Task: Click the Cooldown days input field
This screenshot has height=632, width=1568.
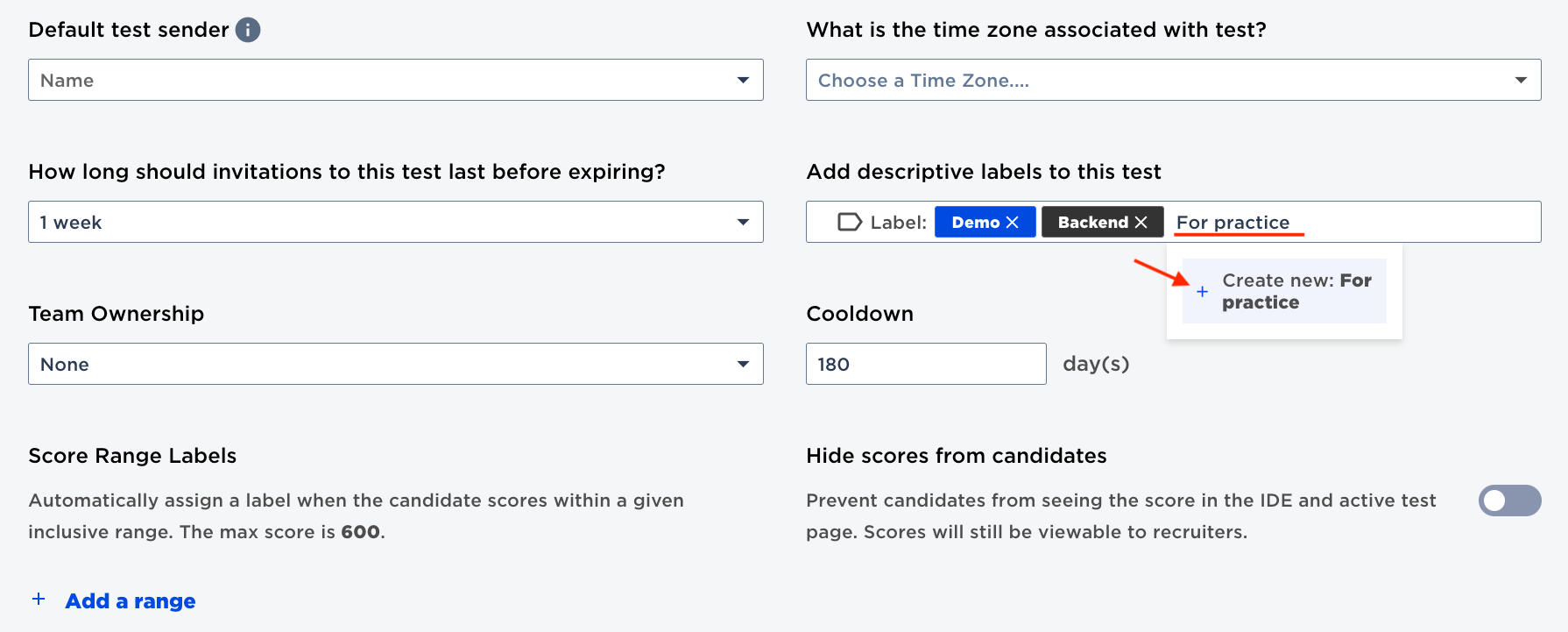Action: 926,364
